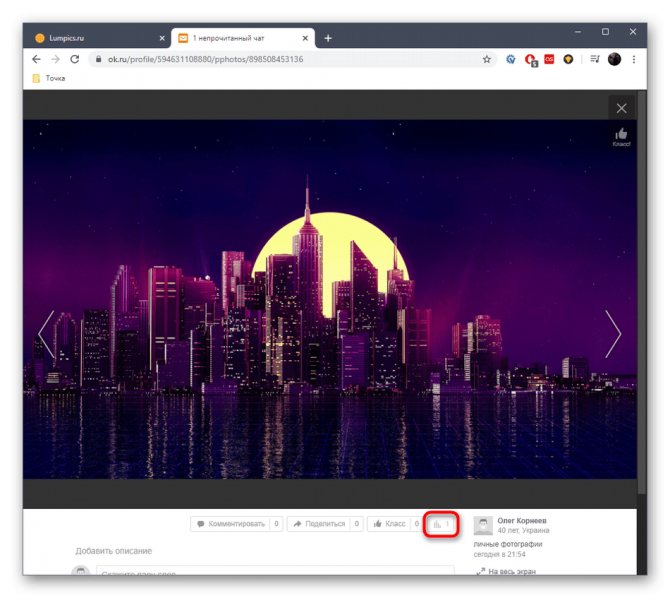This screenshot has width=670, height=598.
Task: Open the Chrome profile avatar
Action: [614, 59]
